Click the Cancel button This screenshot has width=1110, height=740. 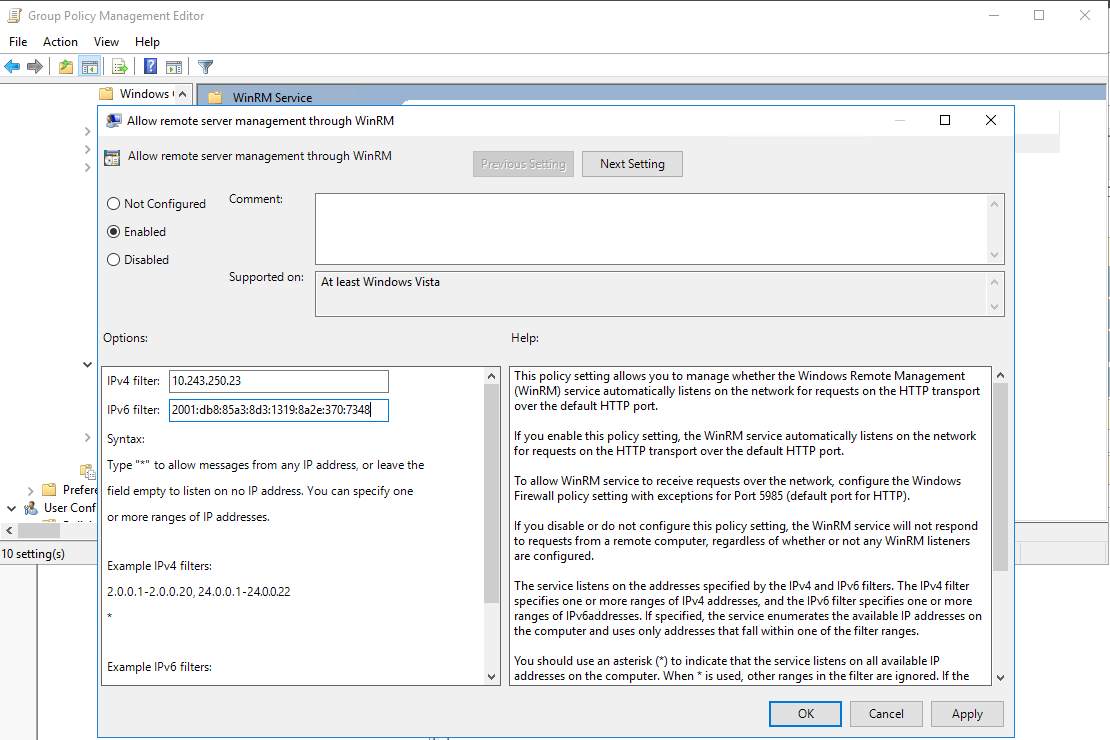click(886, 714)
